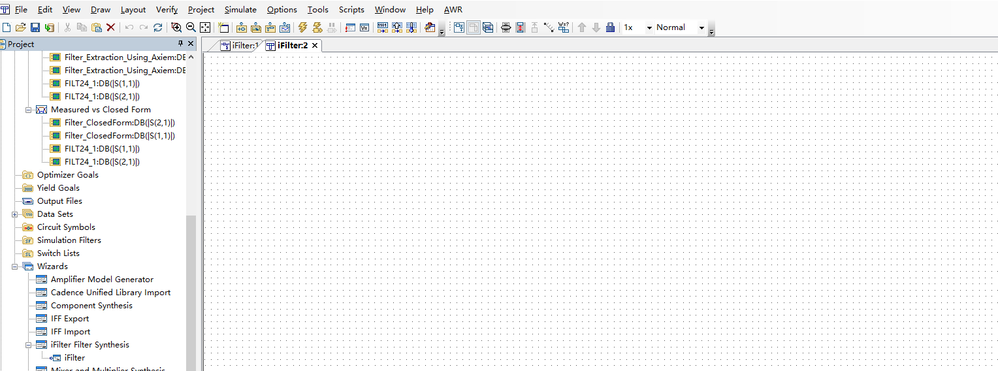Open the Normal mode dropdown
This screenshot has width=998, height=371.
701,27
